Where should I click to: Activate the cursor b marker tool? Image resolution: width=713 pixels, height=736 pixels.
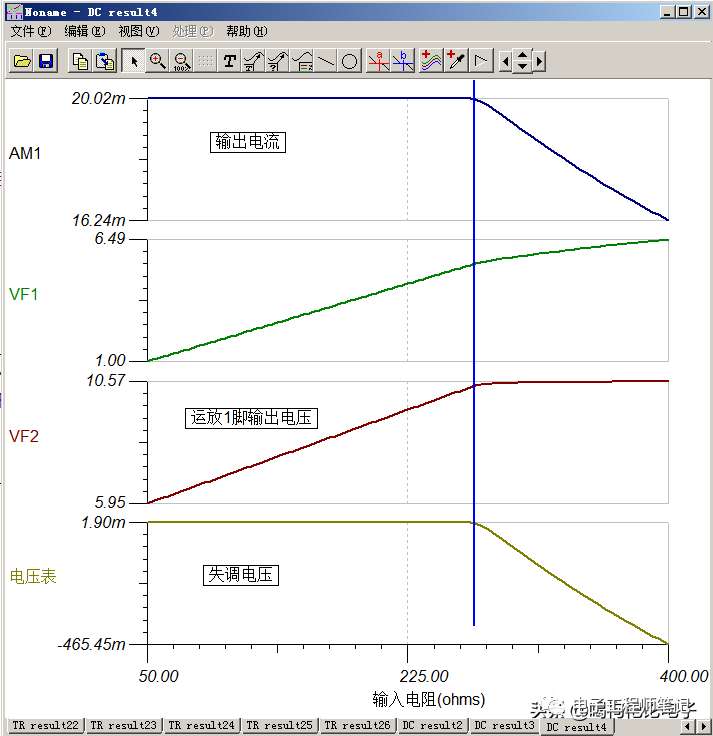click(403, 61)
